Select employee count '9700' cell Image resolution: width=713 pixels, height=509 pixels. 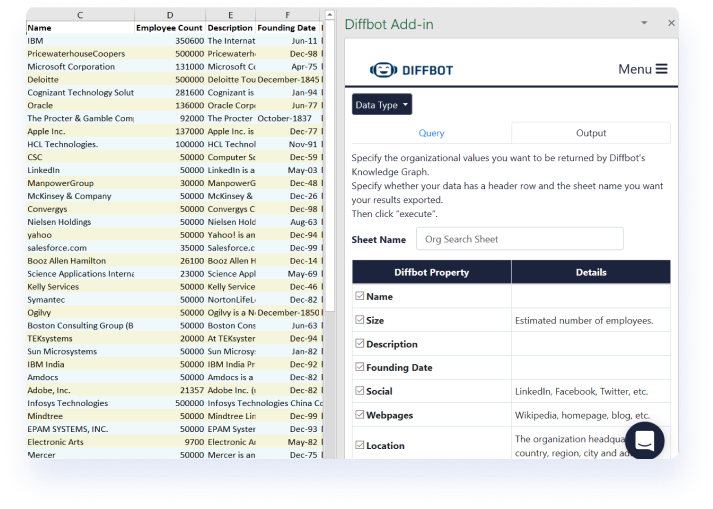170,442
